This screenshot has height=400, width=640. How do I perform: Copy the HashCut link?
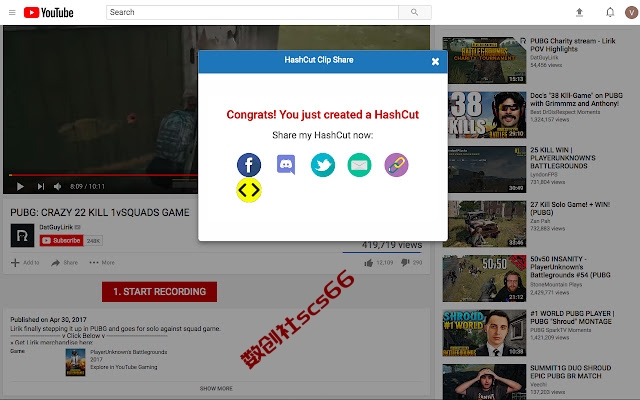(396, 165)
